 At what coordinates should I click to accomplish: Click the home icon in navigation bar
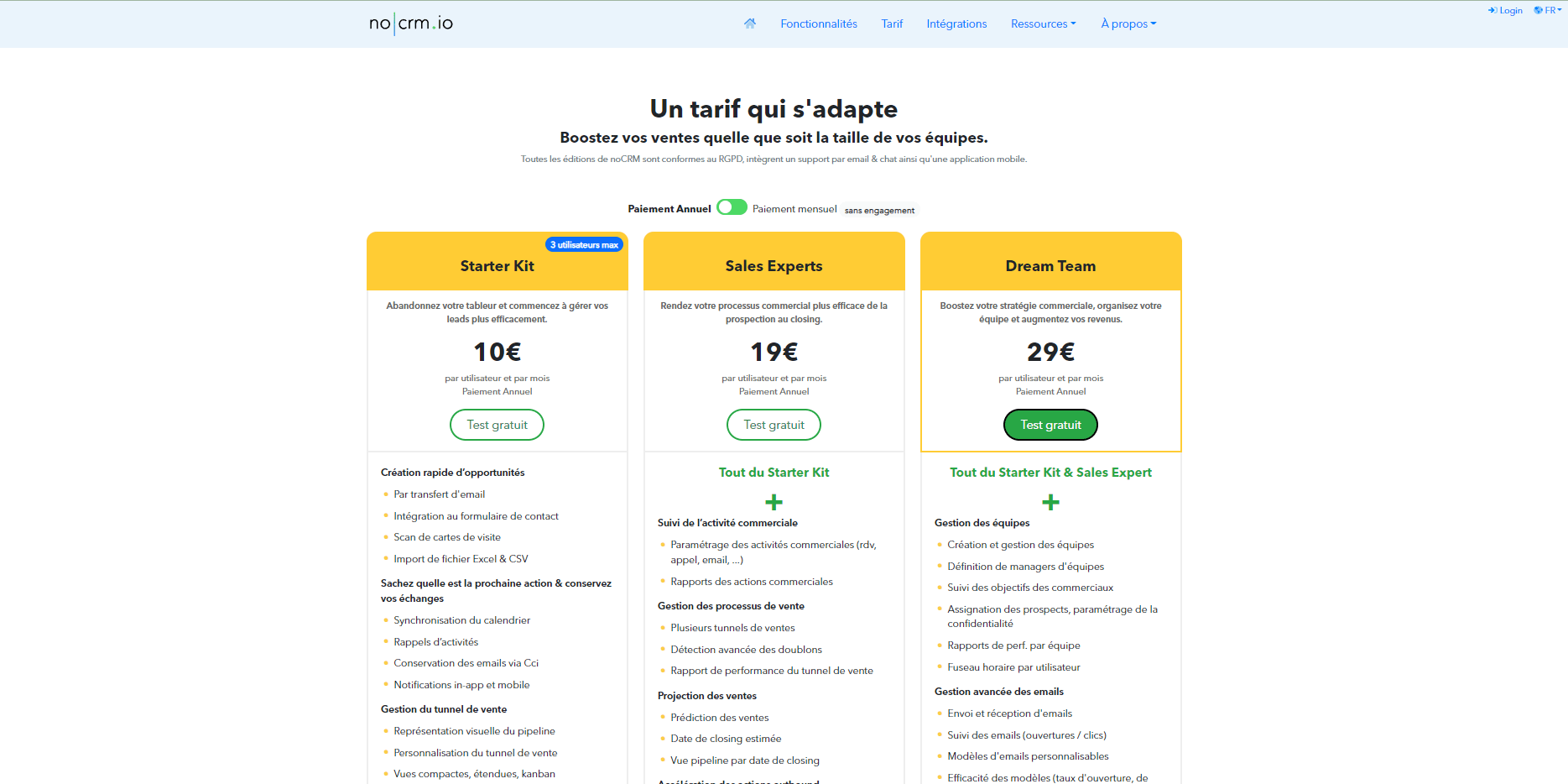(x=749, y=24)
